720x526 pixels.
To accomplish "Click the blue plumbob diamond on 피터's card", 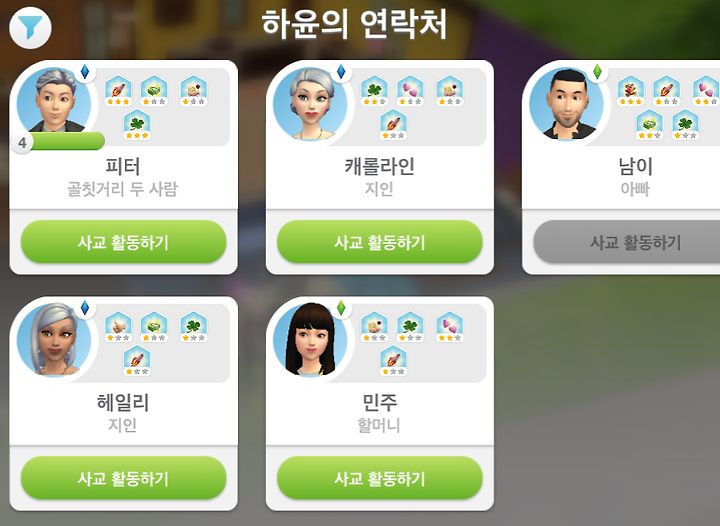I will tap(84, 72).
